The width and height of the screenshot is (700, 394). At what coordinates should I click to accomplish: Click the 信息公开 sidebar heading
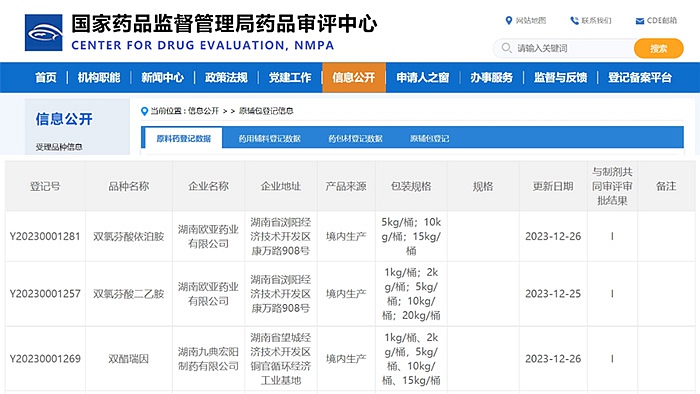(x=64, y=119)
